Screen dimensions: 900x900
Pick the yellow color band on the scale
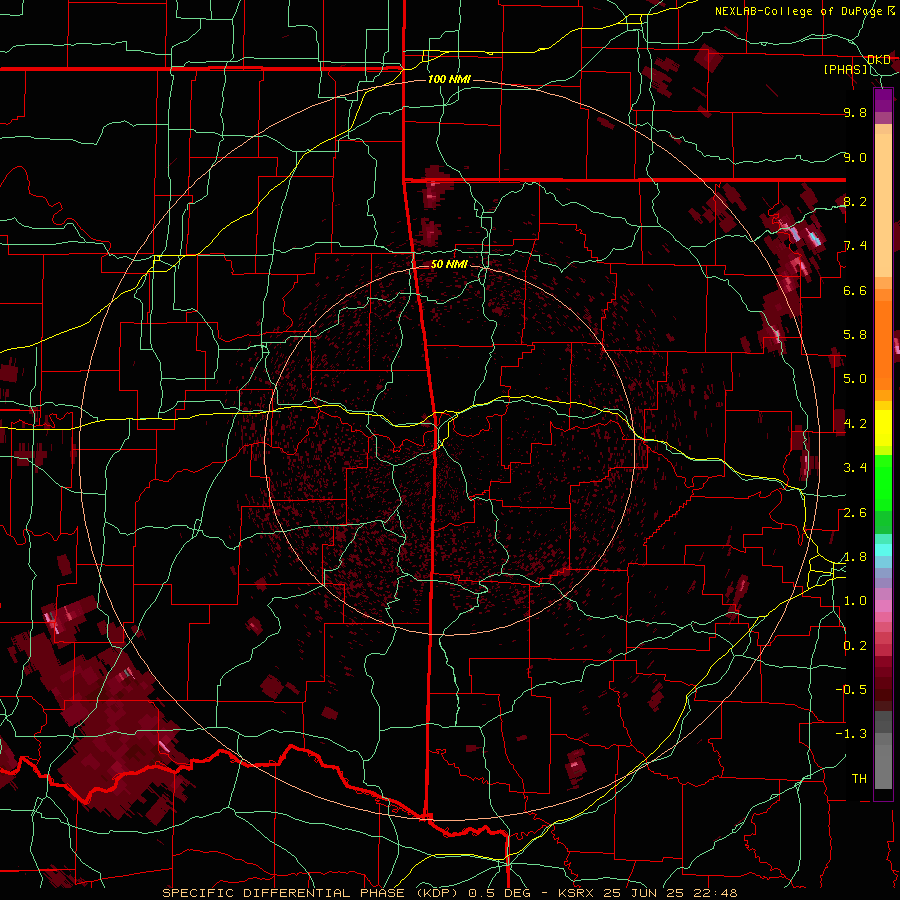(x=883, y=428)
